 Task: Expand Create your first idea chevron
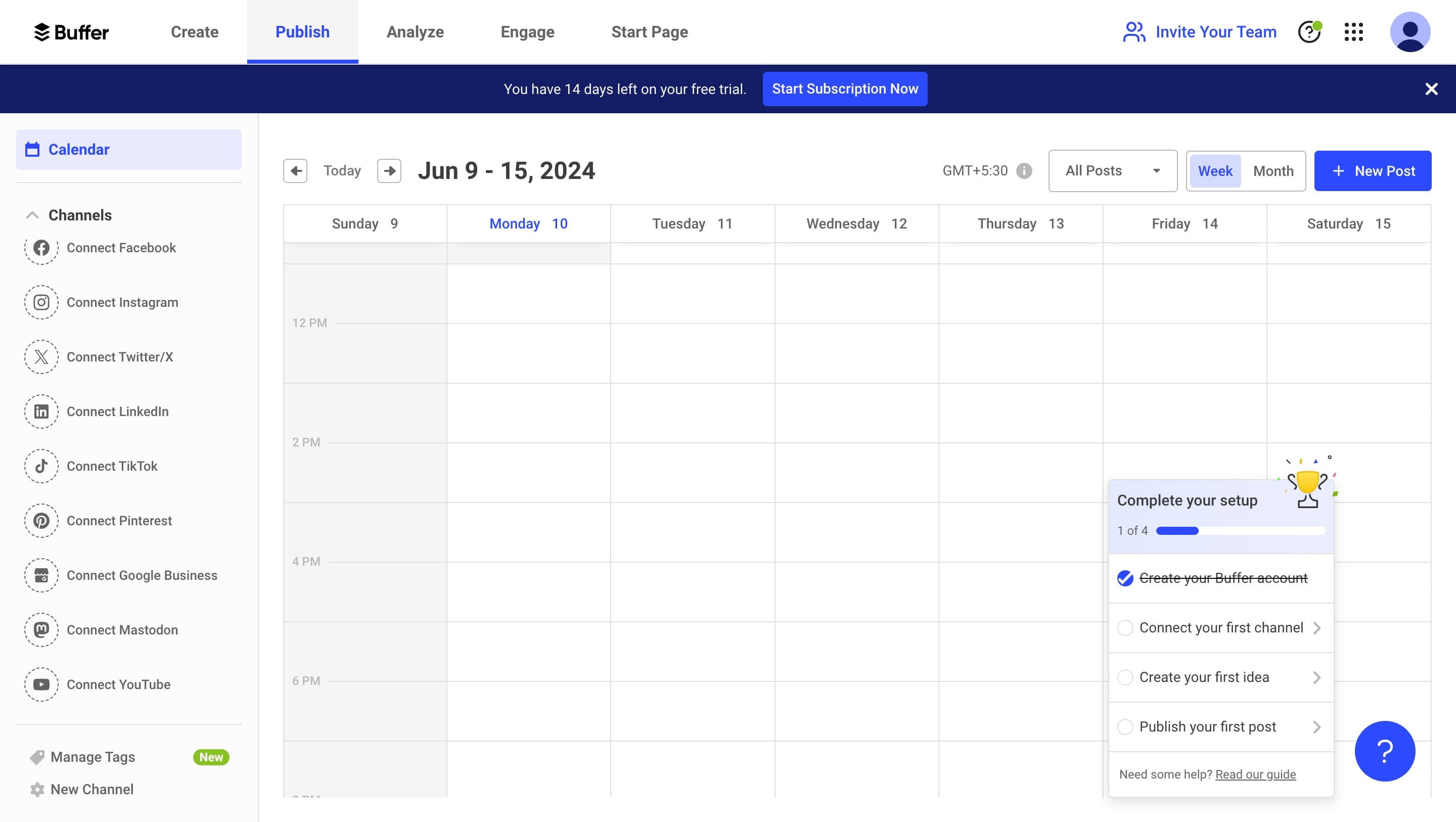coord(1316,677)
